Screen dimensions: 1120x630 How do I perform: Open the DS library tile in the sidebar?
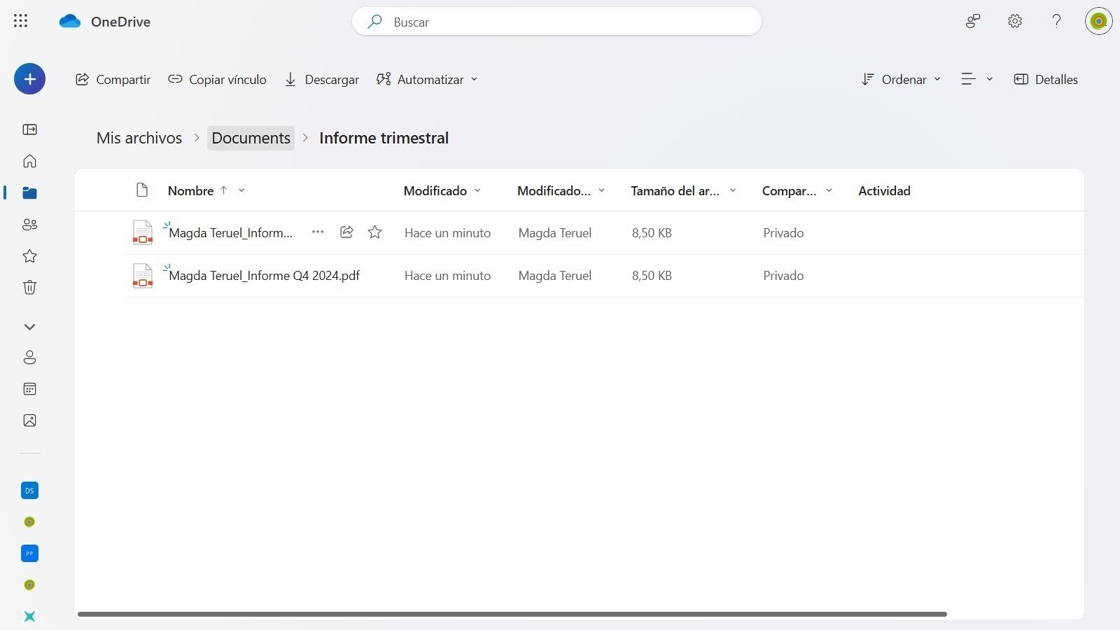[x=29, y=491]
